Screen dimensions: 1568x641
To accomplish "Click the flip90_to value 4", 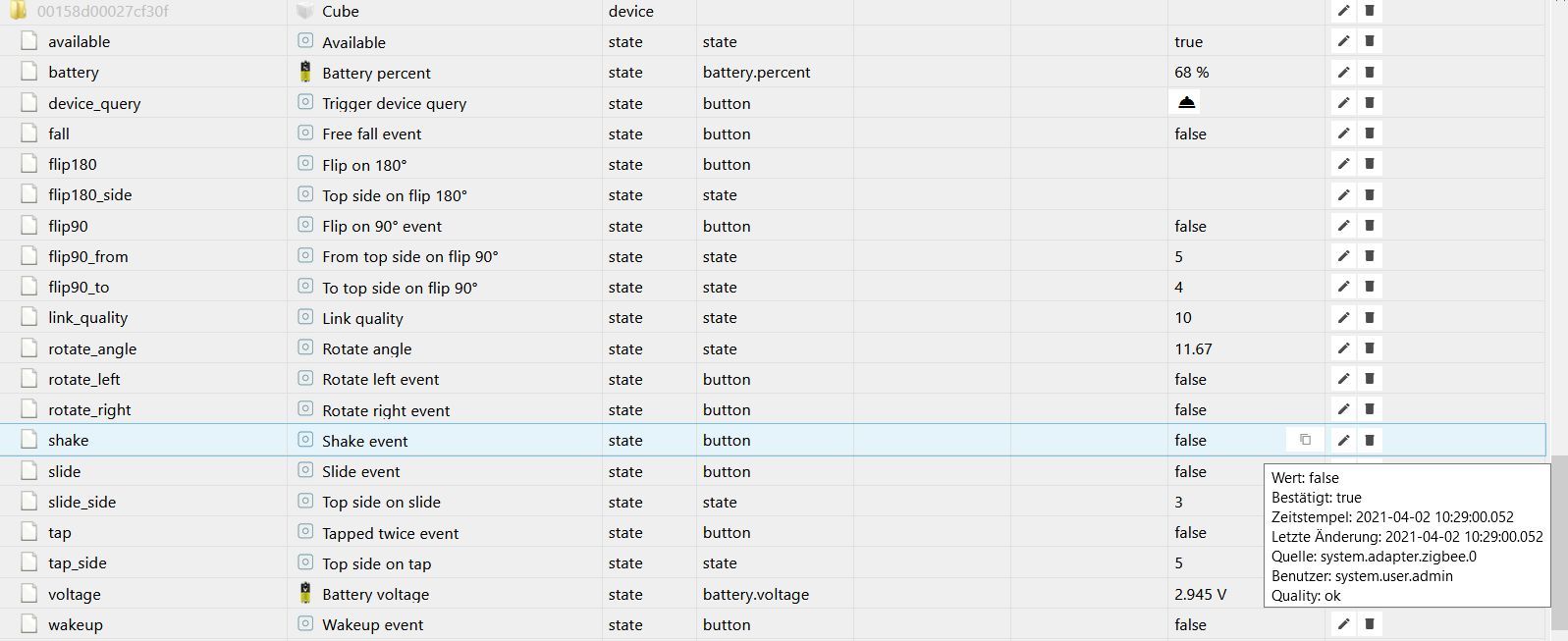I will pos(1178,287).
